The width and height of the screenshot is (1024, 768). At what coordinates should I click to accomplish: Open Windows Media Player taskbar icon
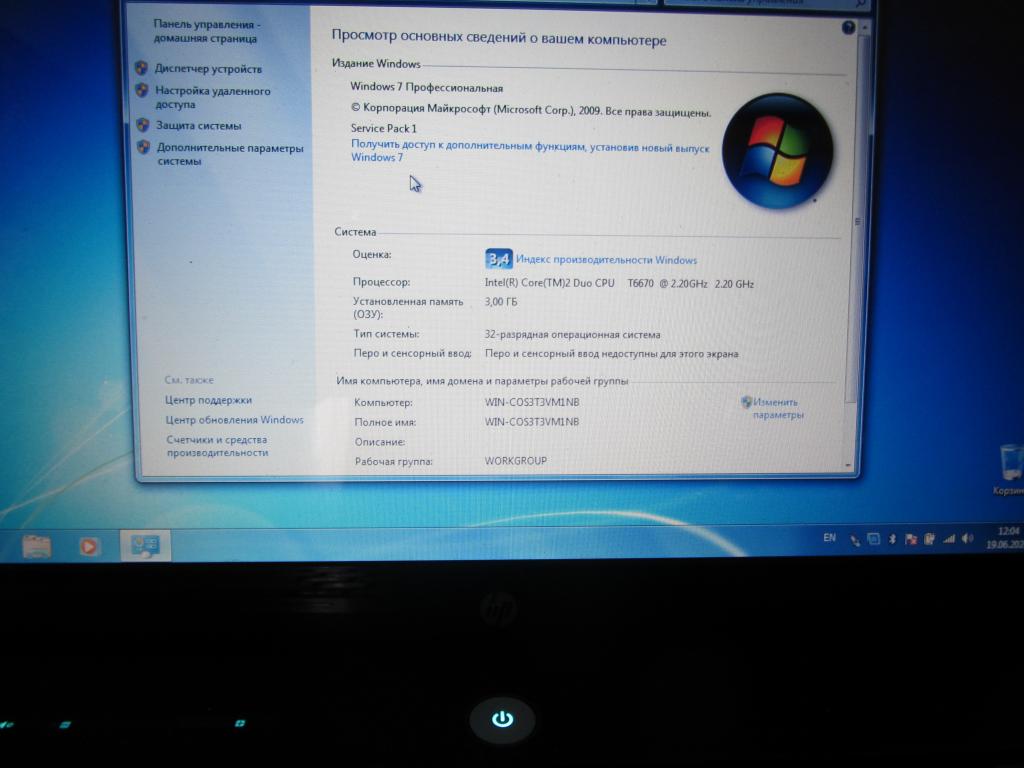[89, 546]
